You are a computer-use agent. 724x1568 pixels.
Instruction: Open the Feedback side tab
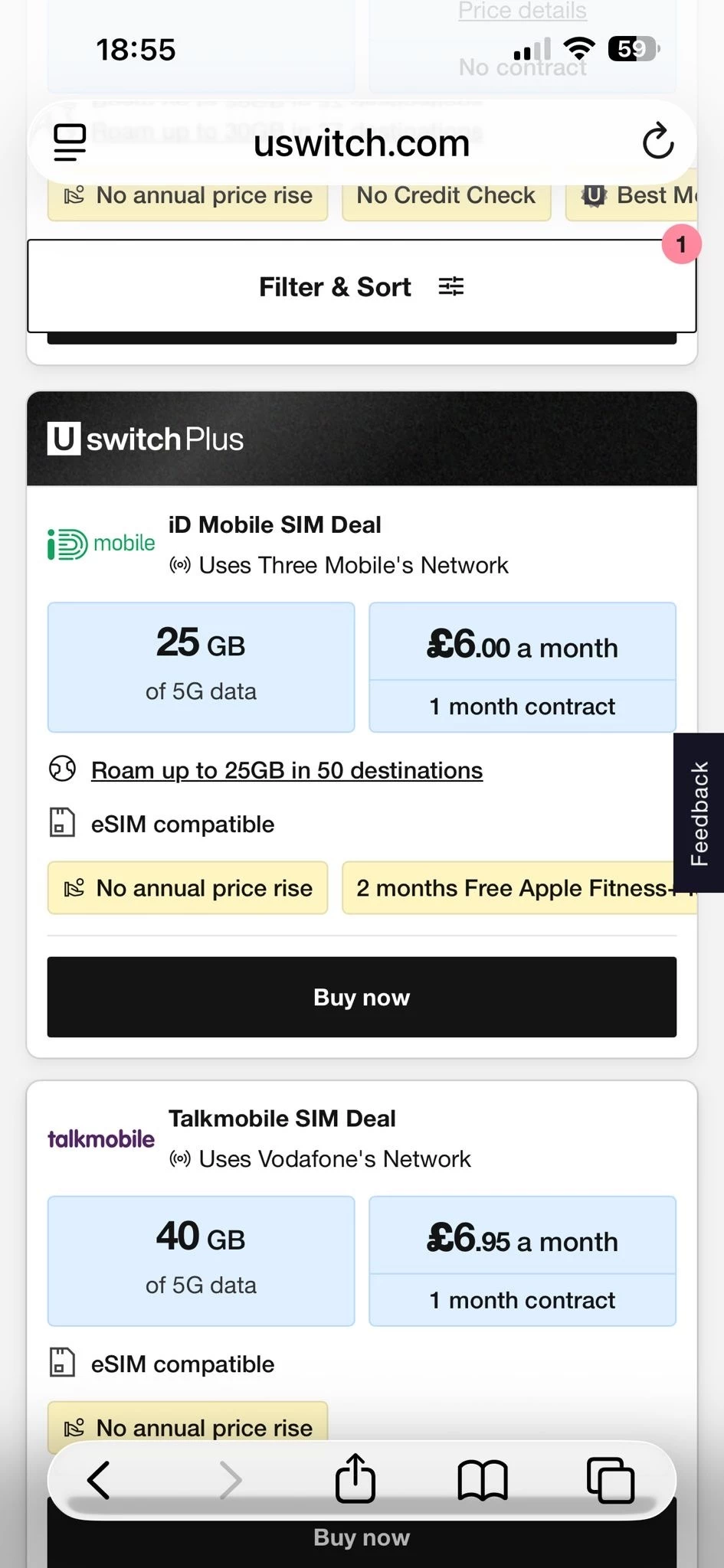coord(699,813)
